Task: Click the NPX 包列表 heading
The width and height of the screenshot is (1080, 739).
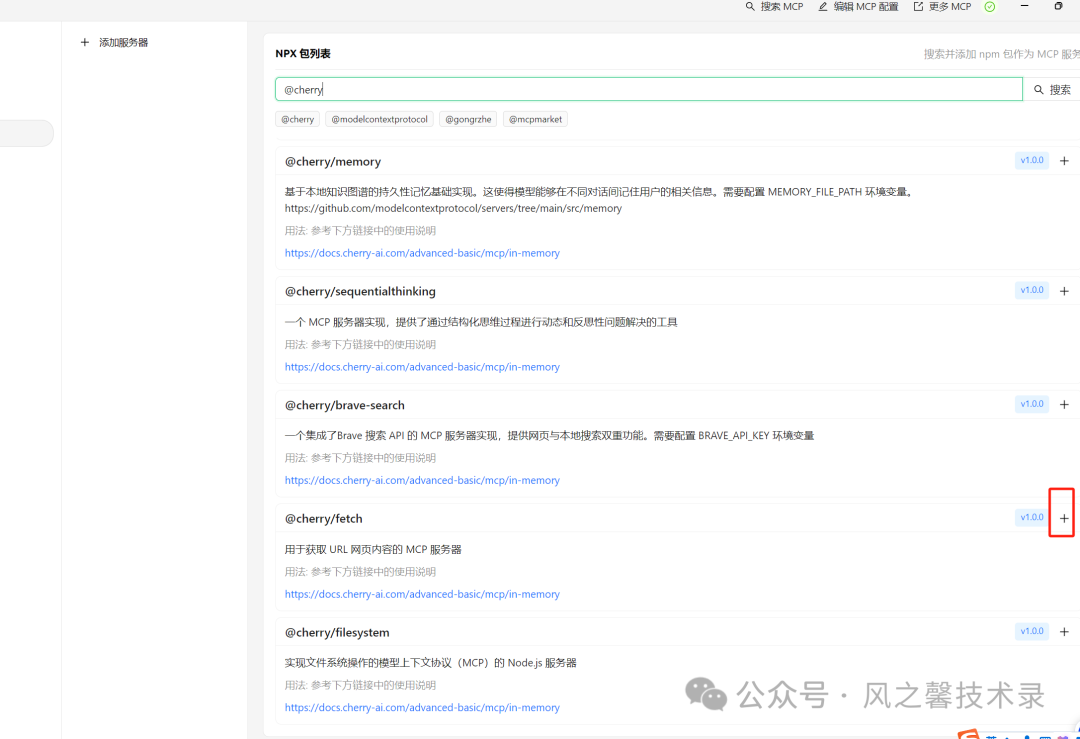Action: click(303, 54)
